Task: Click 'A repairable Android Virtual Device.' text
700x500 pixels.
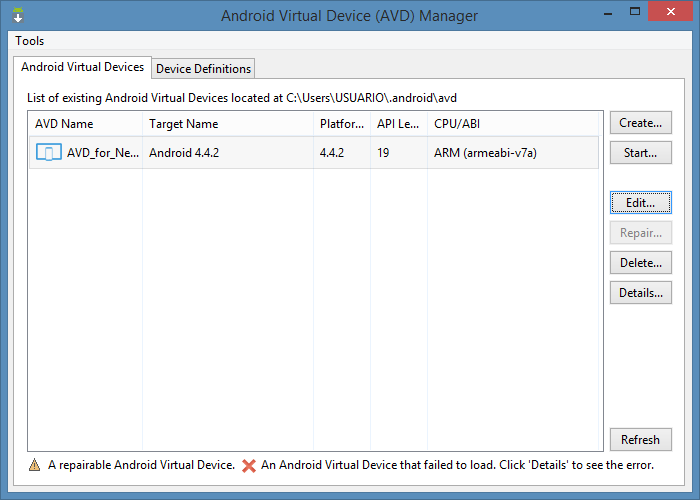Action: point(141,465)
